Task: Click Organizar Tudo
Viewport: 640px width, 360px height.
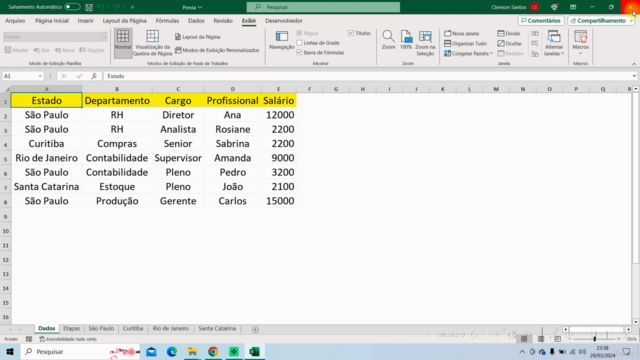Action: click(465, 43)
